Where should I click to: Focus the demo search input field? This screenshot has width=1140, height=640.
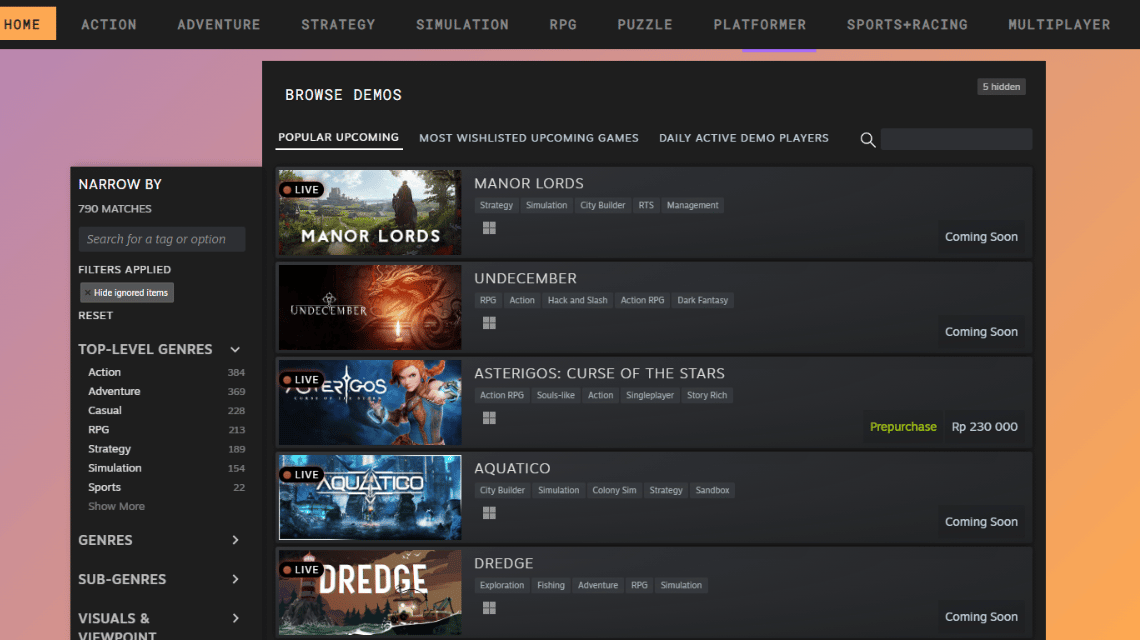click(x=956, y=140)
